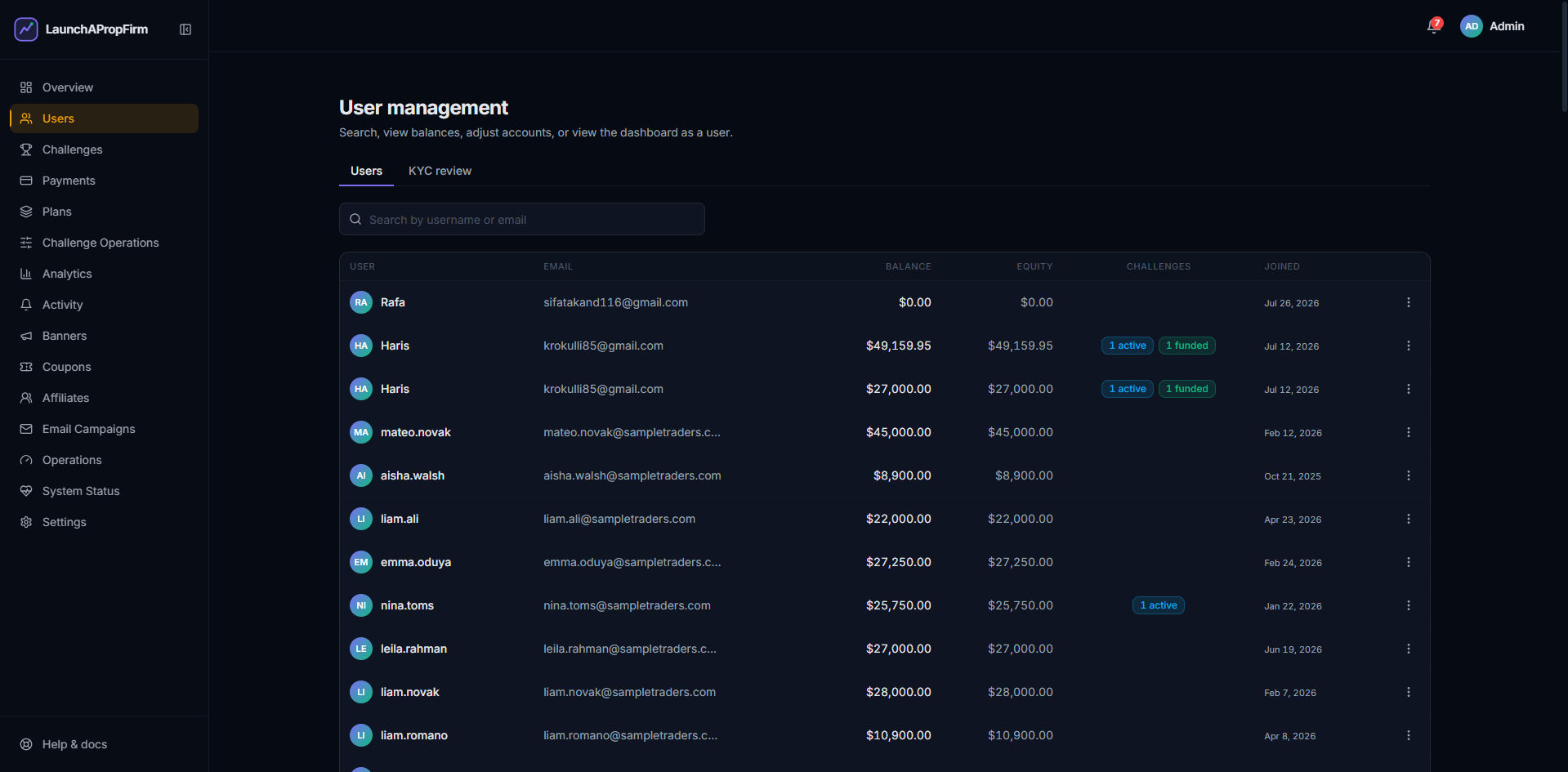Click the Affiliates person icon
Viewport: 1568px width, 772px height.
26,398
